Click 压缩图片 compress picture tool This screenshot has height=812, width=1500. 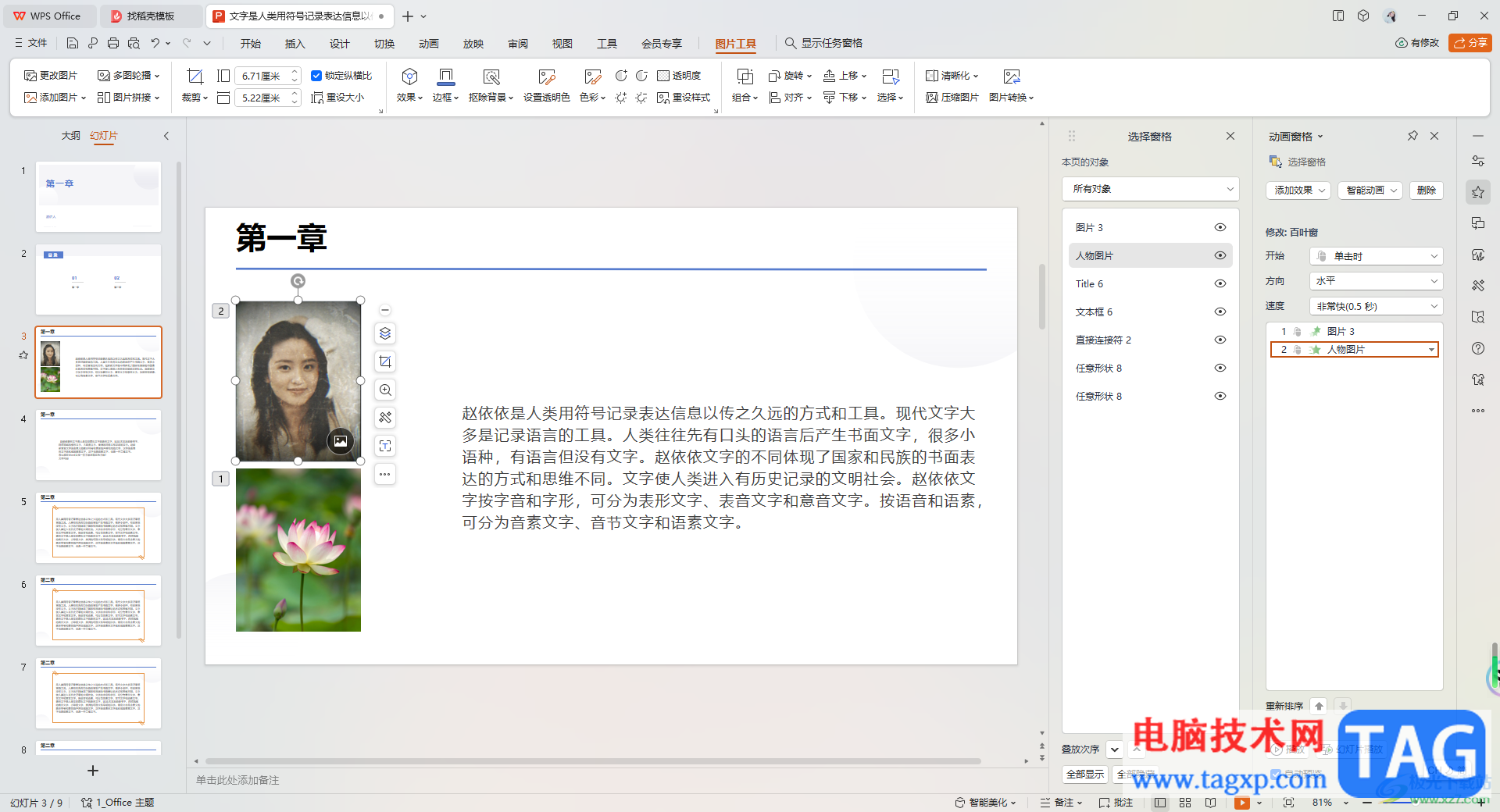pyautogui.click(x=952, y=98)
